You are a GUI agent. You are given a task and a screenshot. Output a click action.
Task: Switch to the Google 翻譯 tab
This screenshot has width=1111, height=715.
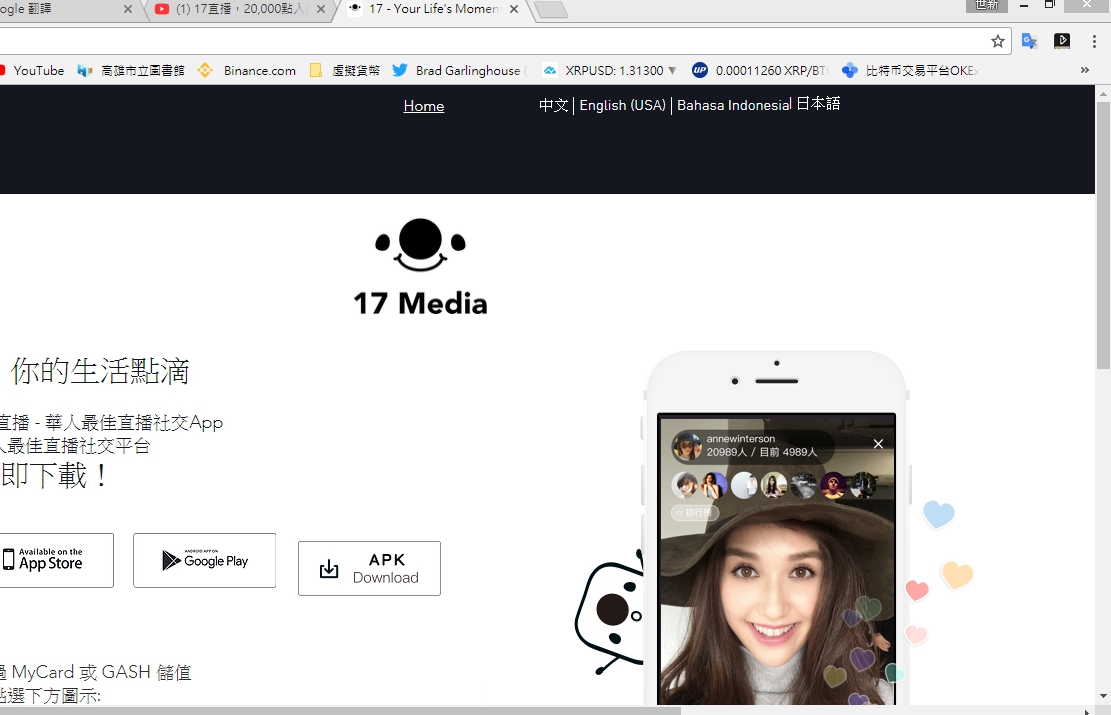pyautogui.click(x=60, y=10)
